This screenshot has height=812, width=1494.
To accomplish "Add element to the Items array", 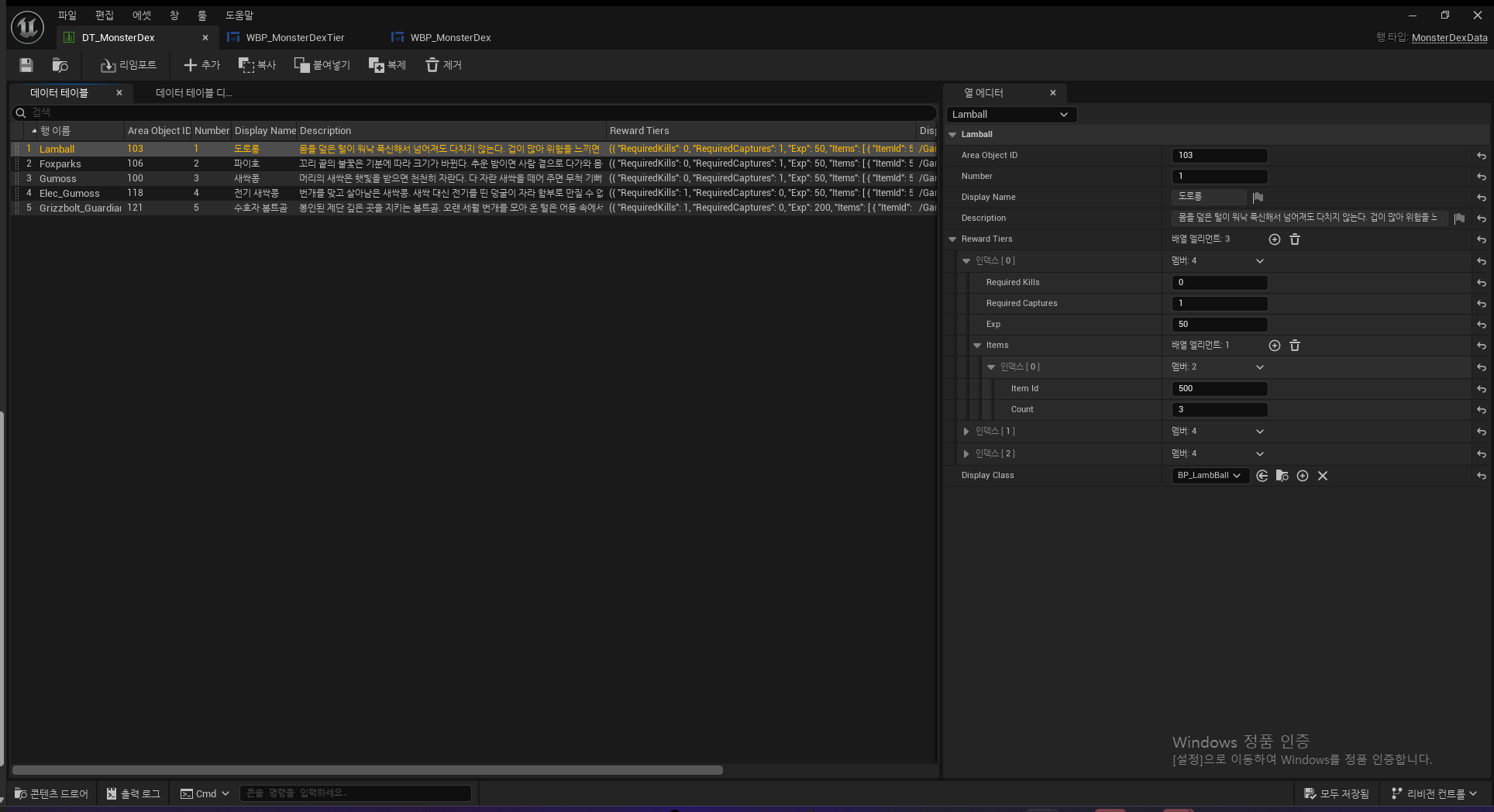I will point(1275,346).
